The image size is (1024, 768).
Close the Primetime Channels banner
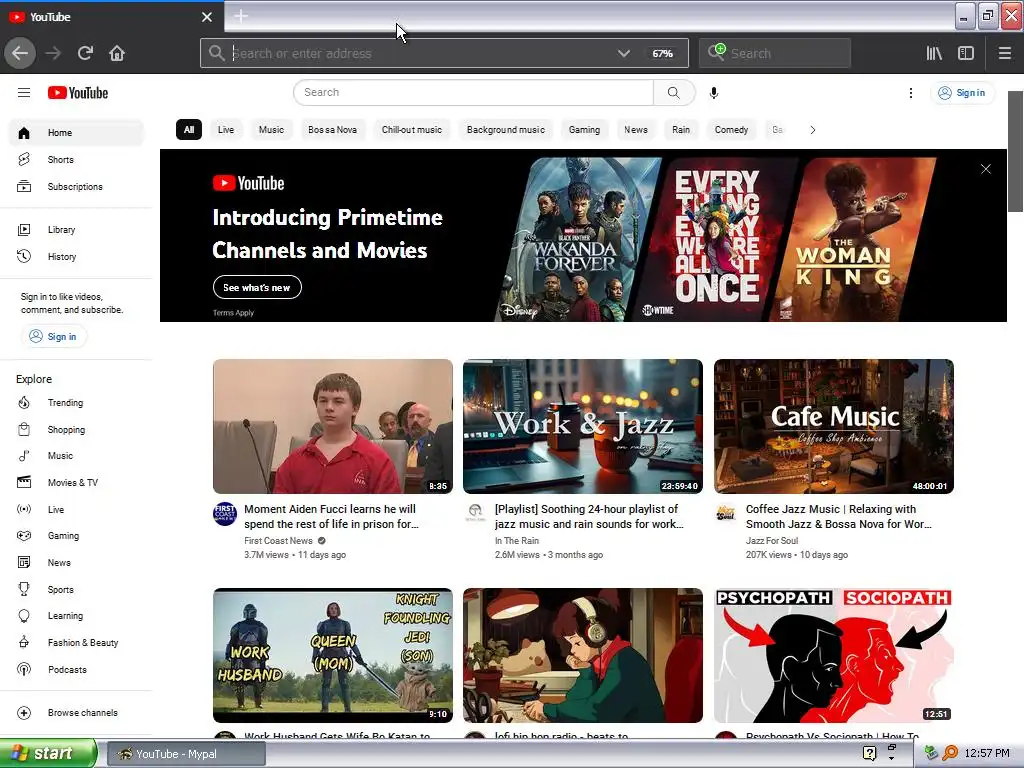coord(985,169)
